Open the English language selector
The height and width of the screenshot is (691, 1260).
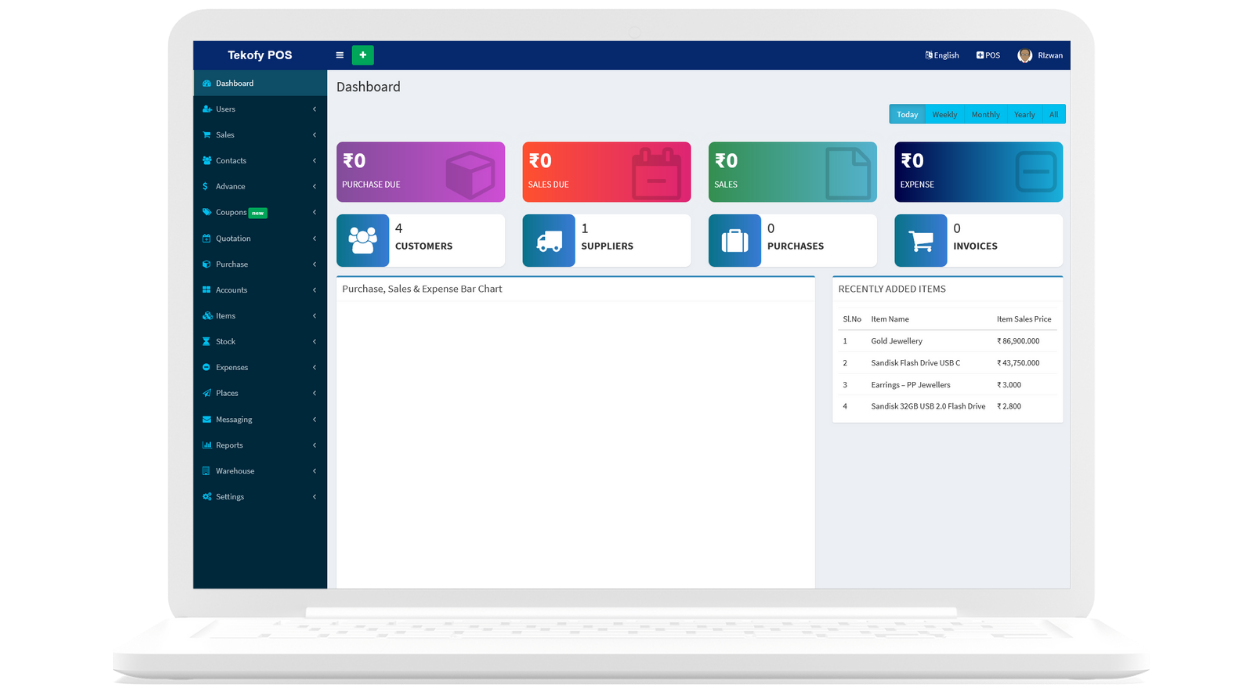click(x=942, y=55)
